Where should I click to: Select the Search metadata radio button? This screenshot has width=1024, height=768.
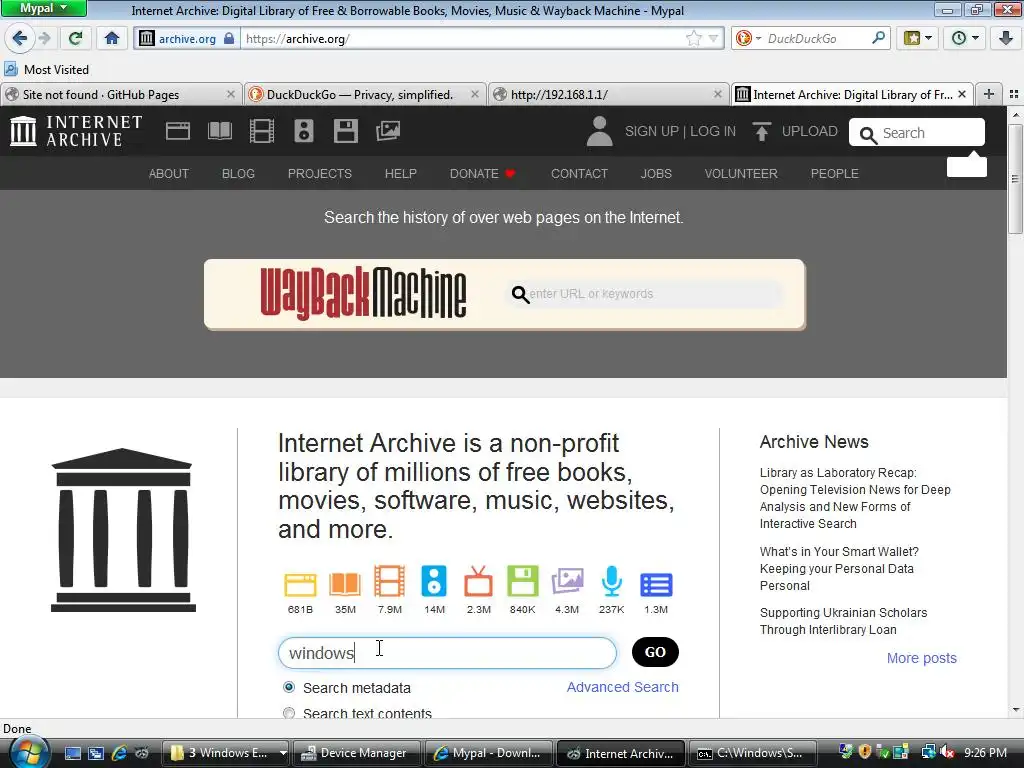click(x=289, y=687)
